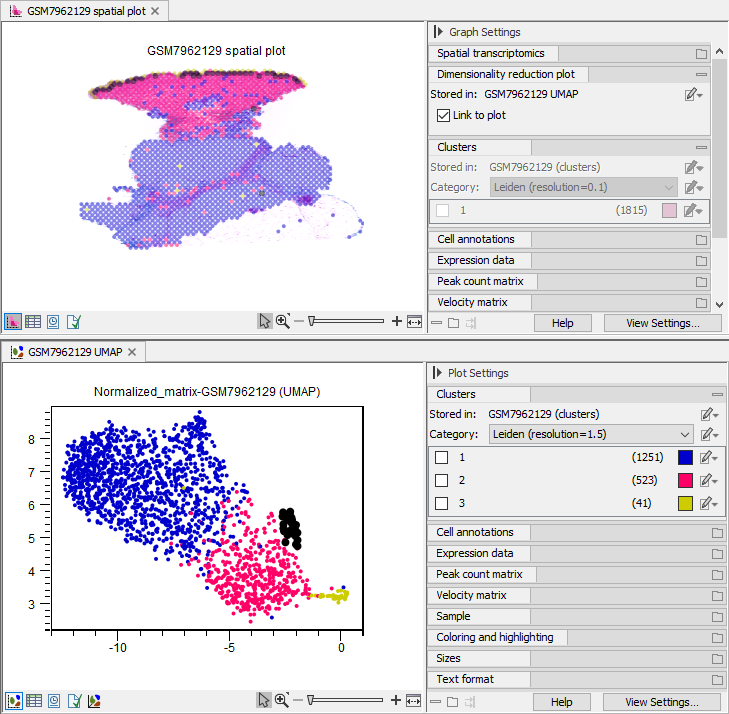Switch to plot view in spatial plot toolbar
729x714 pixels.
point(13,321)
